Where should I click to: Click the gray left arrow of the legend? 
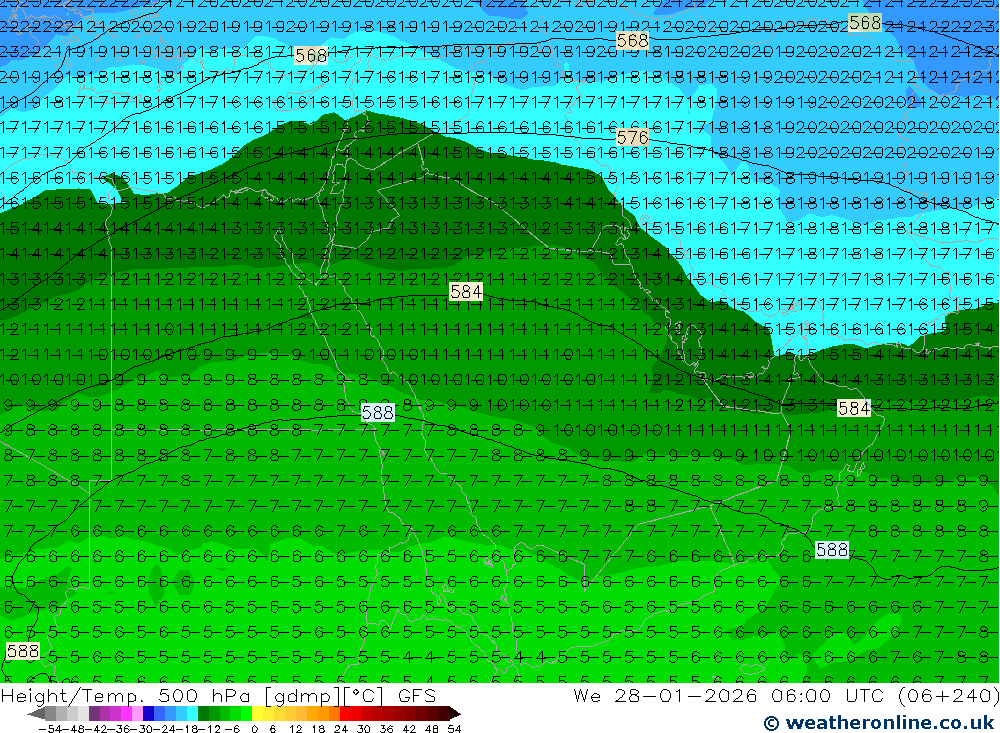pos(36,713)
